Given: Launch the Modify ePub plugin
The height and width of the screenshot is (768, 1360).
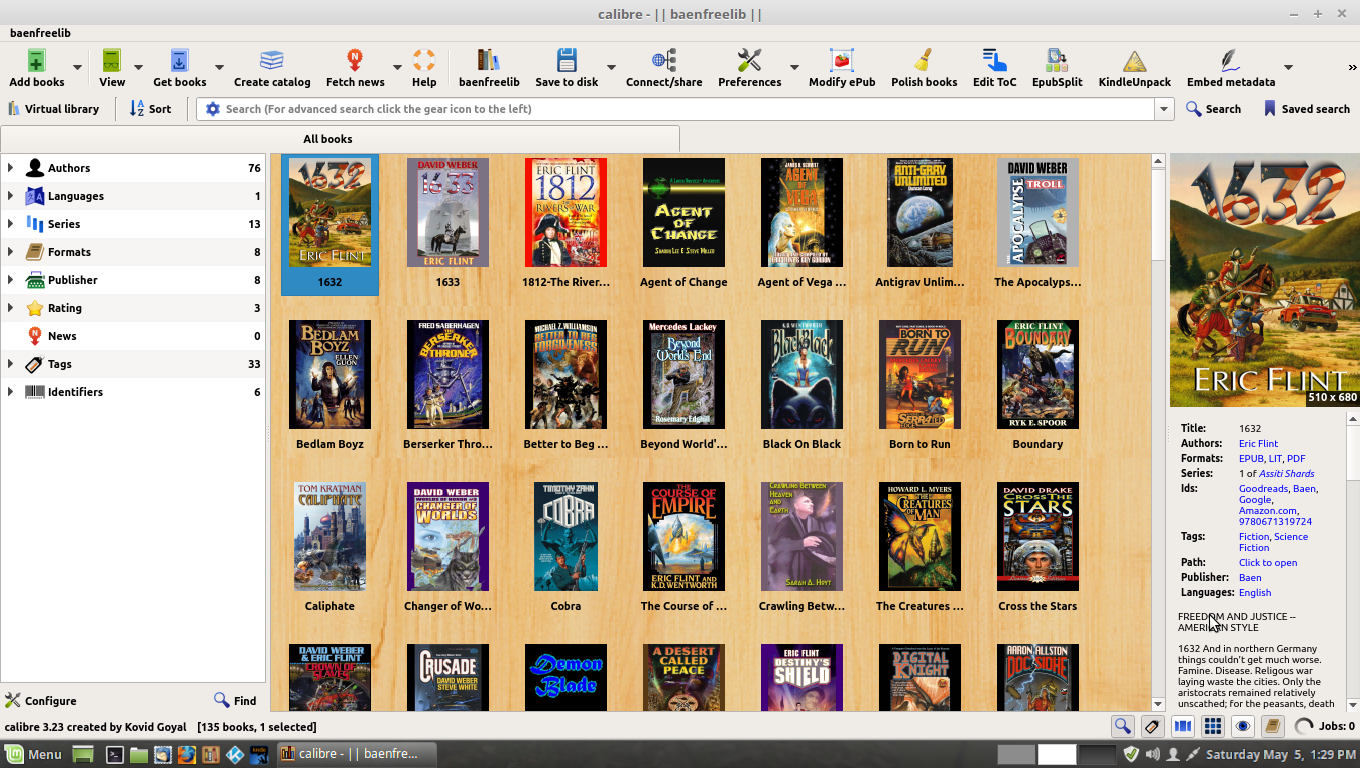Looking at the screenshot, I should click(842, 60).
